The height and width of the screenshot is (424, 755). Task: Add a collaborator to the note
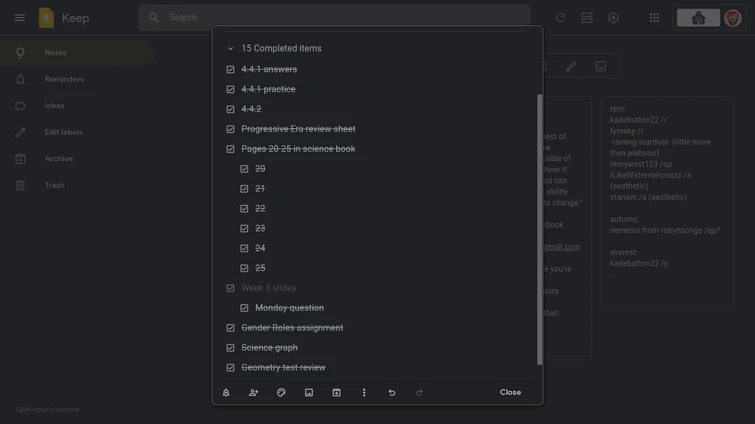(253, 392)
